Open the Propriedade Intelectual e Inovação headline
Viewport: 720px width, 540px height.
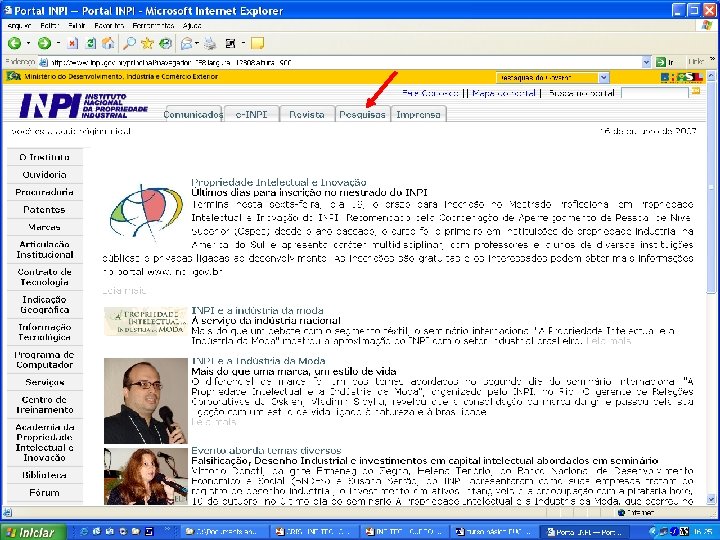pyautogui.click(x=279, y=182)
